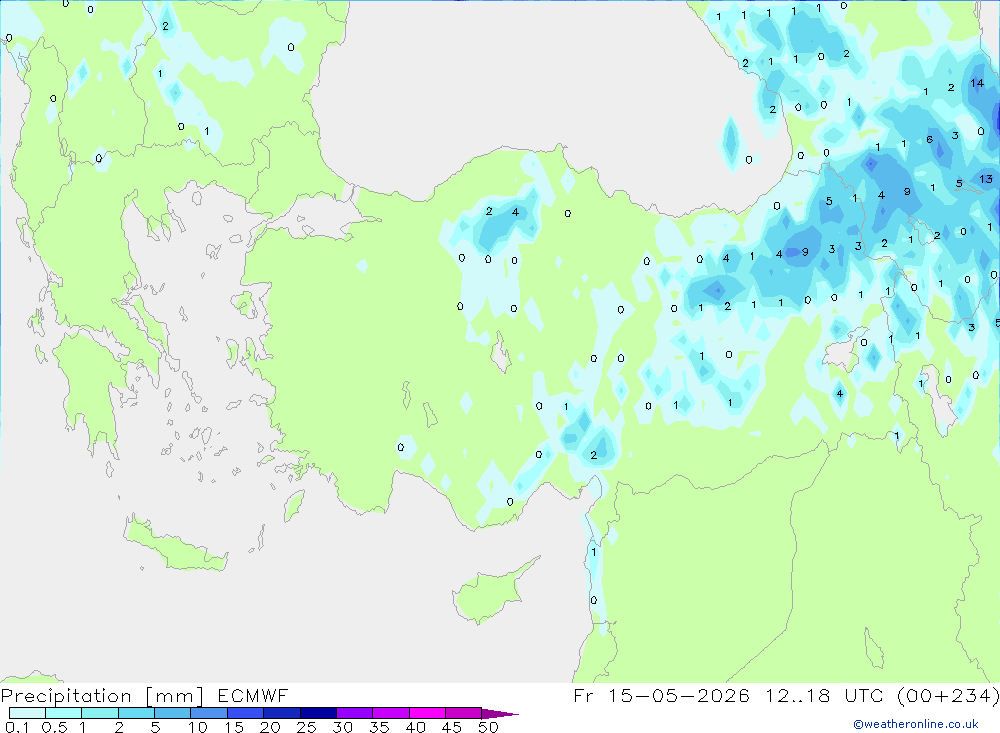This screenshot has width=1000, height=733.
Task: Click the 0.5–1 mm legend color swatch
Action: (64, 713)
